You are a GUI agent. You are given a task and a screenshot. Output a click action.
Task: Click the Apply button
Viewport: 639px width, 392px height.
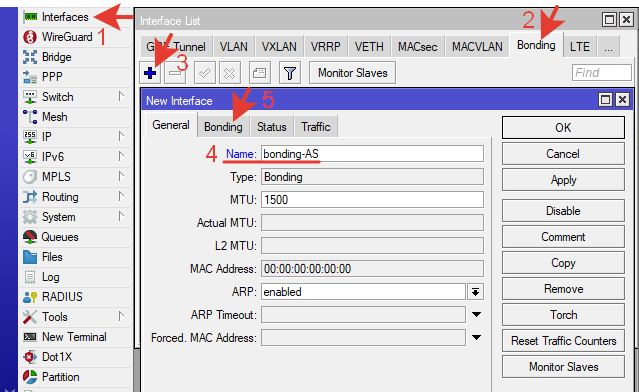pos(563,180)
